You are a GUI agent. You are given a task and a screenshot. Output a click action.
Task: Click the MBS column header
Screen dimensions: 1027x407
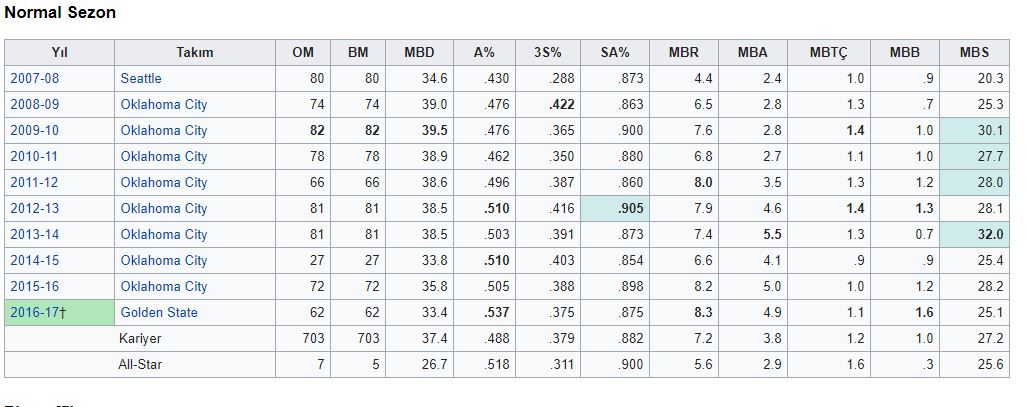(x=974, y=52)
